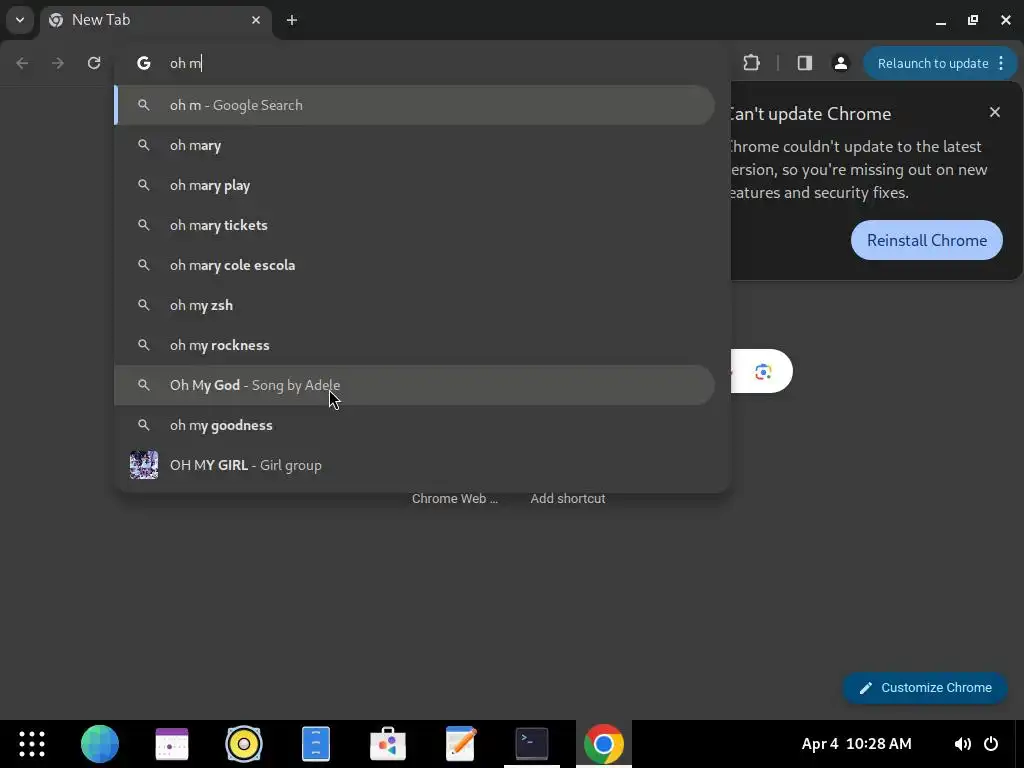Select the New Tab tab
This screenshot has width=1024, height=768.
tap(157, 20)
